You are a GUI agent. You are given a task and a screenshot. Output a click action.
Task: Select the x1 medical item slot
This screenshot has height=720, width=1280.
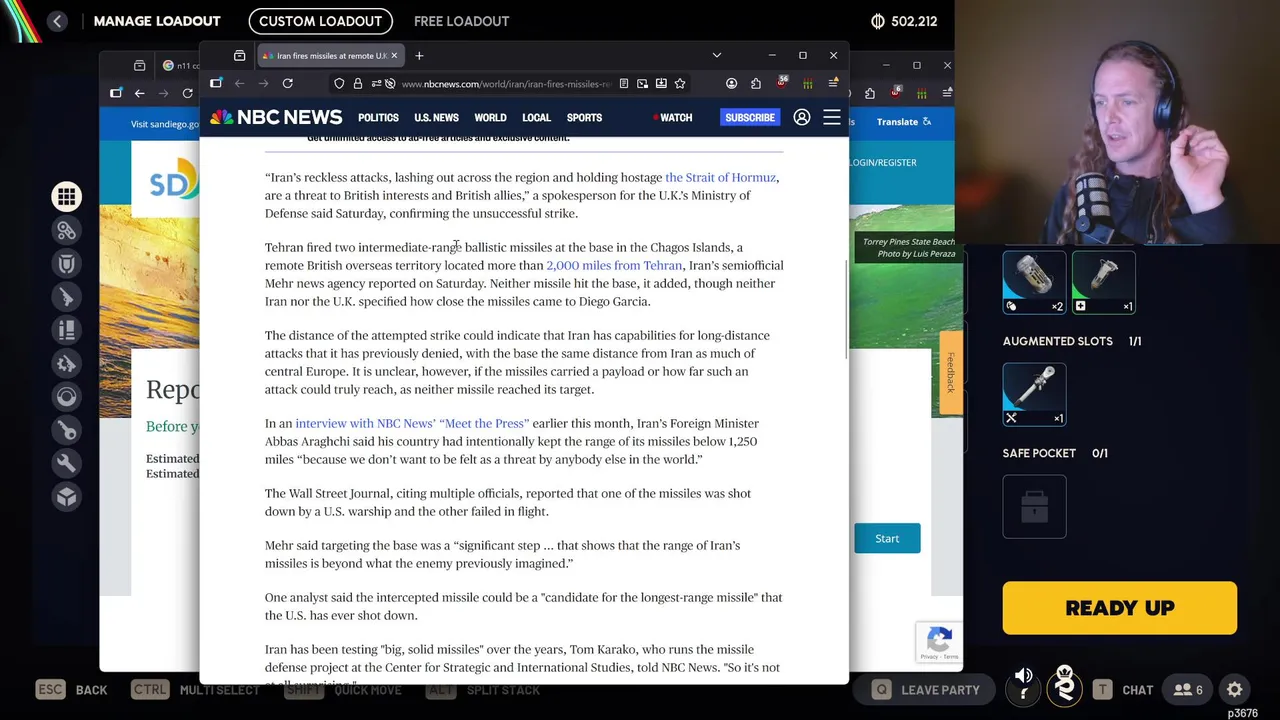point(1103,283)
